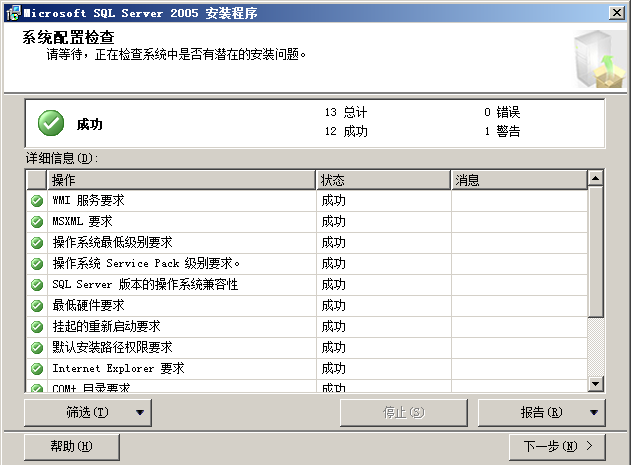The image size is (631, 465).
Task: Click the check icon for SQL Server 版本的操作系统兼容性
Action: coord(37,284)
